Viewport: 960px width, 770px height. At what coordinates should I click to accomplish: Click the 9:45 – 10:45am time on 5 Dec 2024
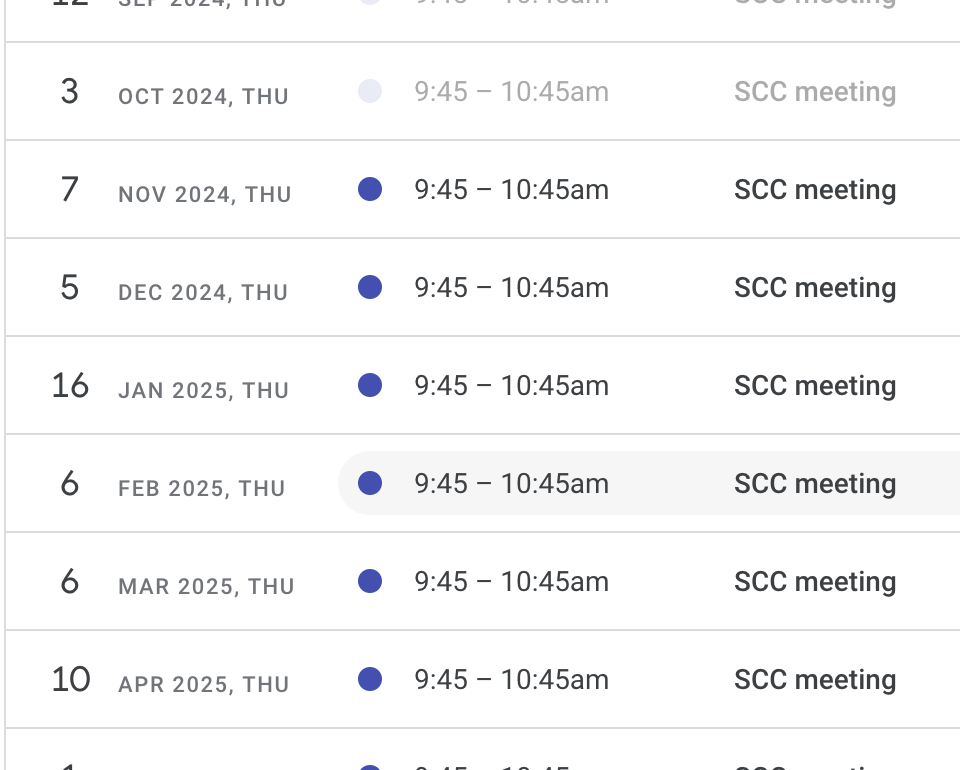[512, 288]
